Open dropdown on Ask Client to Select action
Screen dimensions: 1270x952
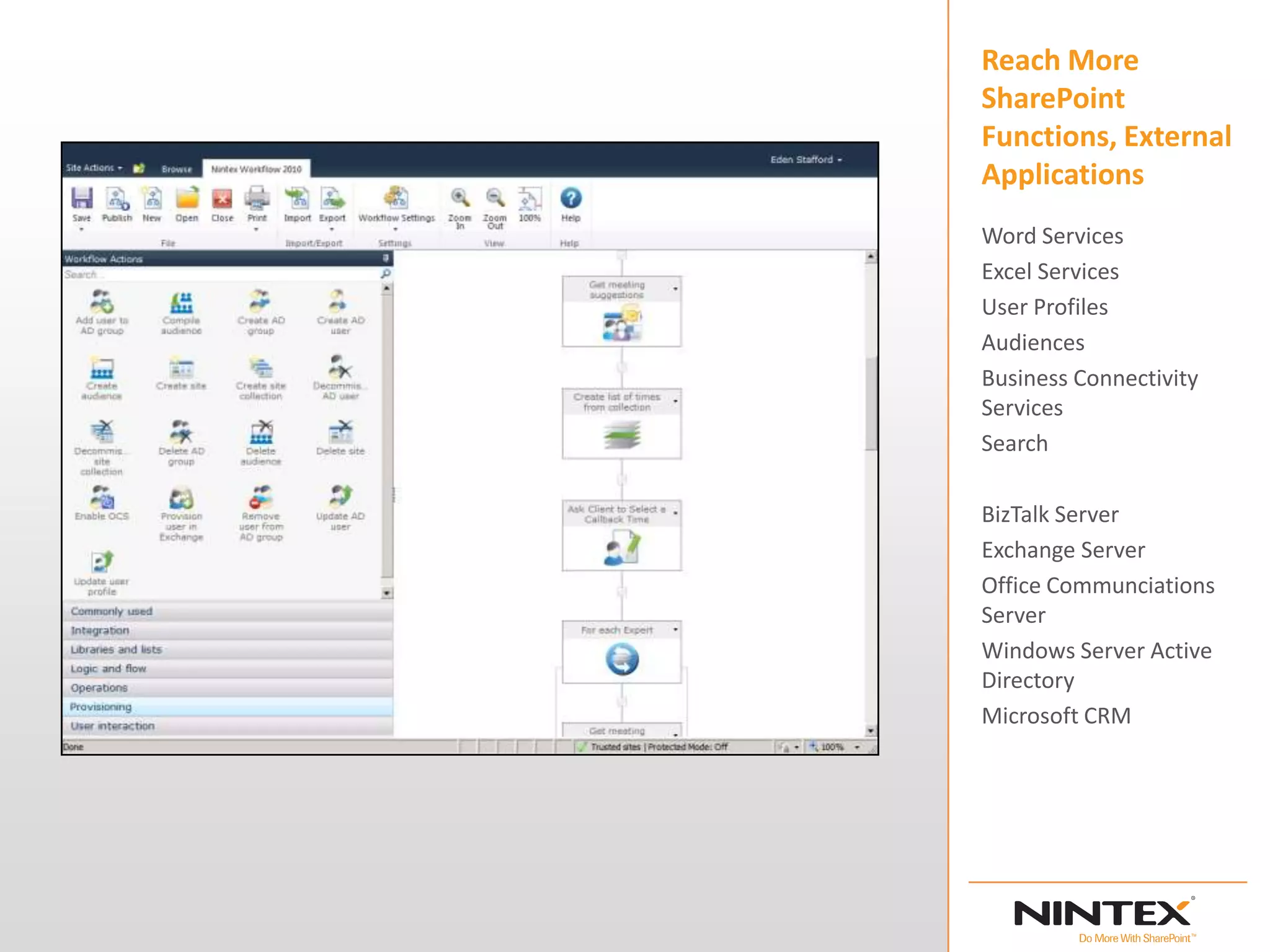(x=675, y=513)
